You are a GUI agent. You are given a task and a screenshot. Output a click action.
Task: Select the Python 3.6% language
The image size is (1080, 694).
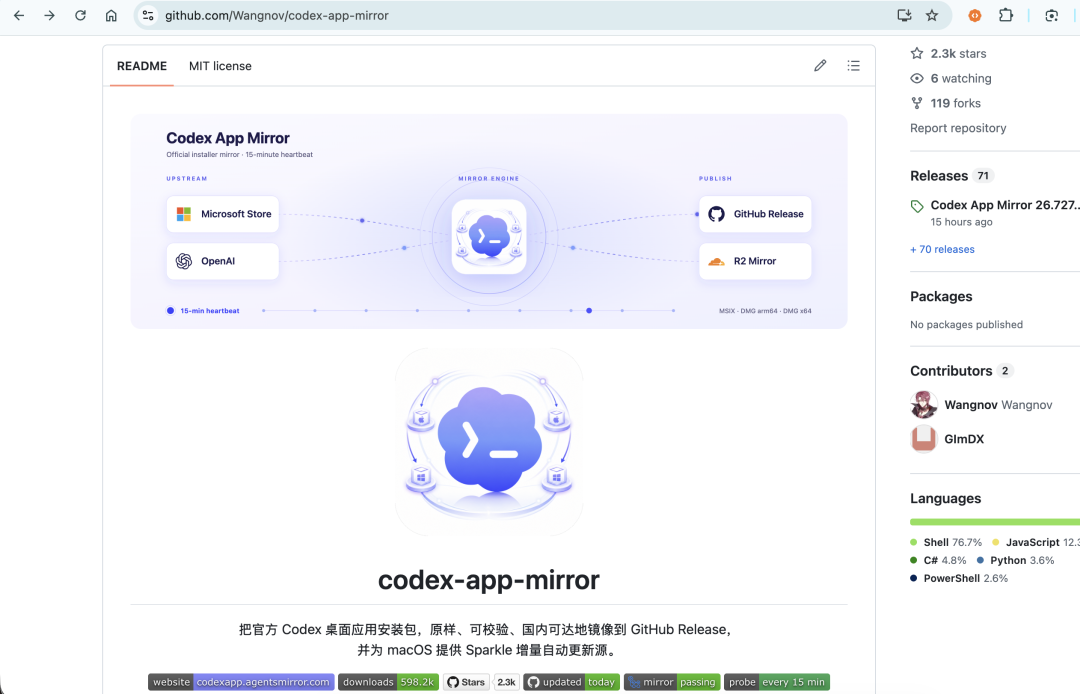(1015, 560)
